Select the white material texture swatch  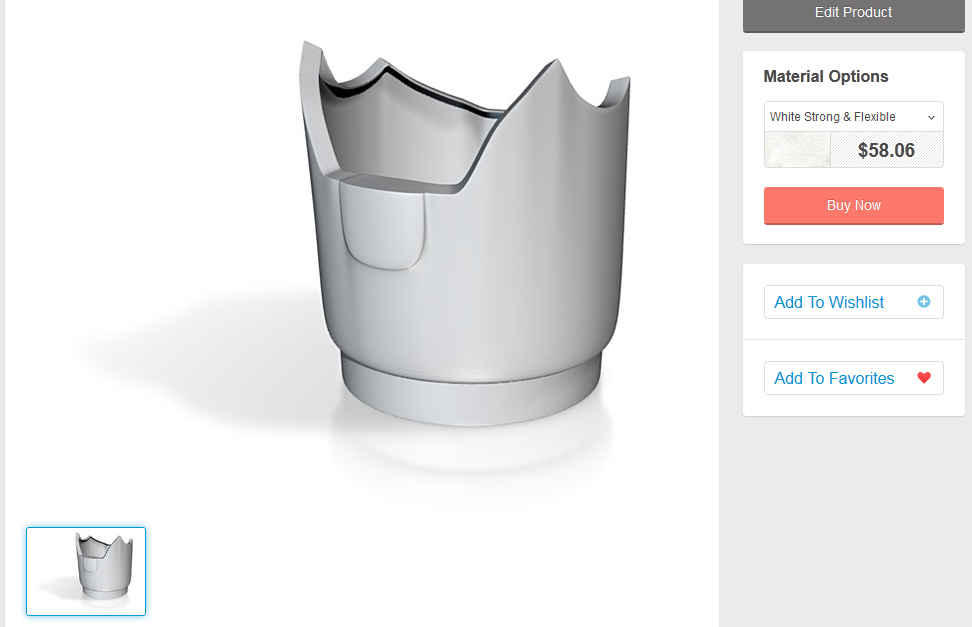797,149
